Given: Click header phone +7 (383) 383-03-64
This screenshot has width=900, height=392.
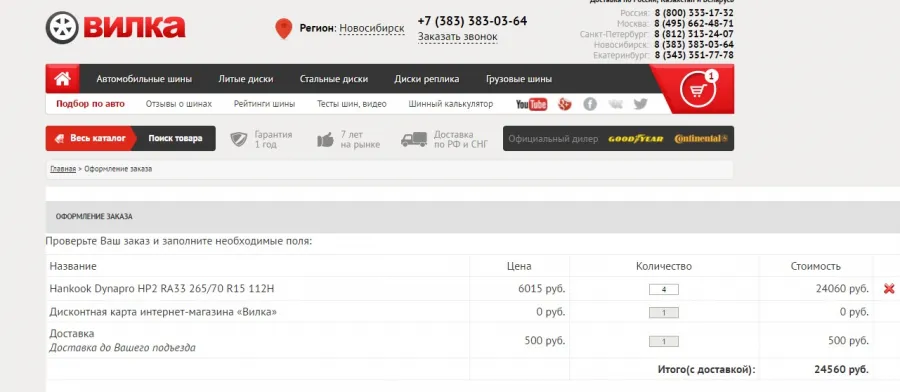Looking at the screenshot, I should point(472,21).
